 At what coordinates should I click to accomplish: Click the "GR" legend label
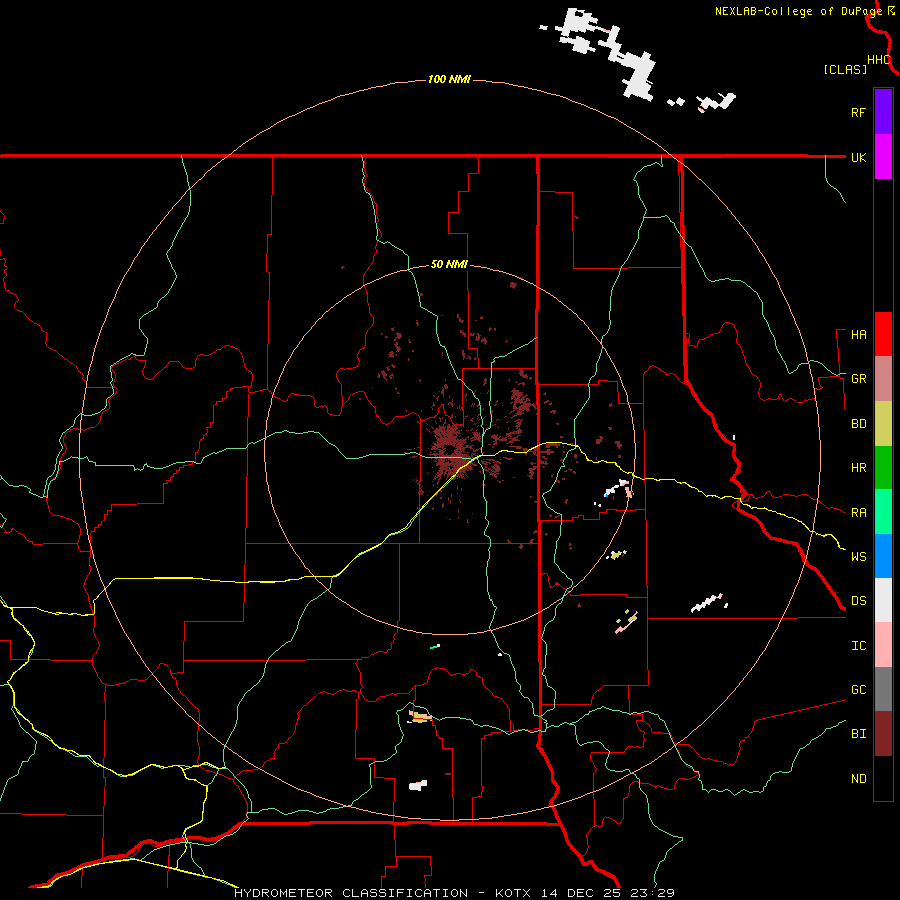click(x=858, y=379)
